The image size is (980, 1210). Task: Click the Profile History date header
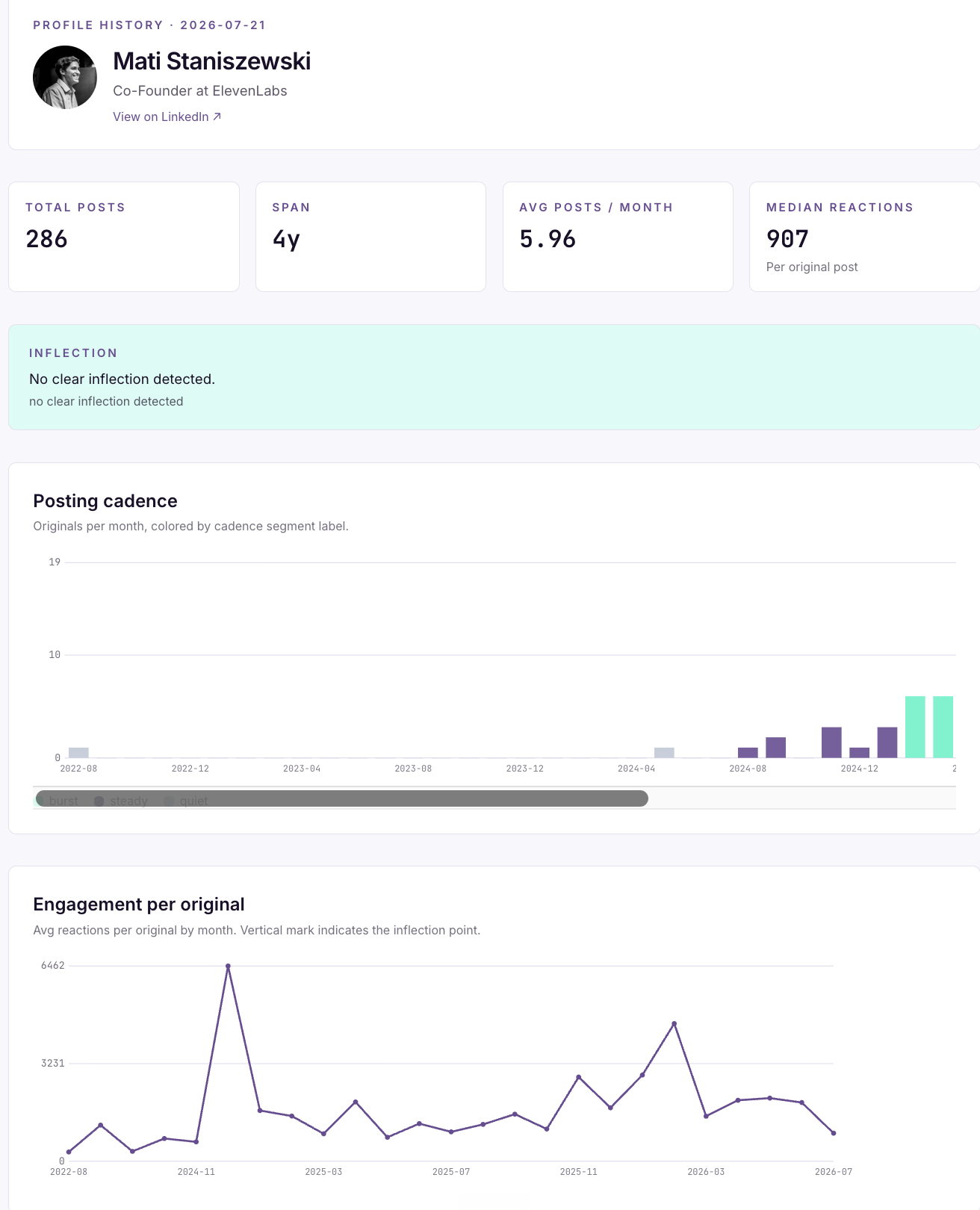[149, 25]
